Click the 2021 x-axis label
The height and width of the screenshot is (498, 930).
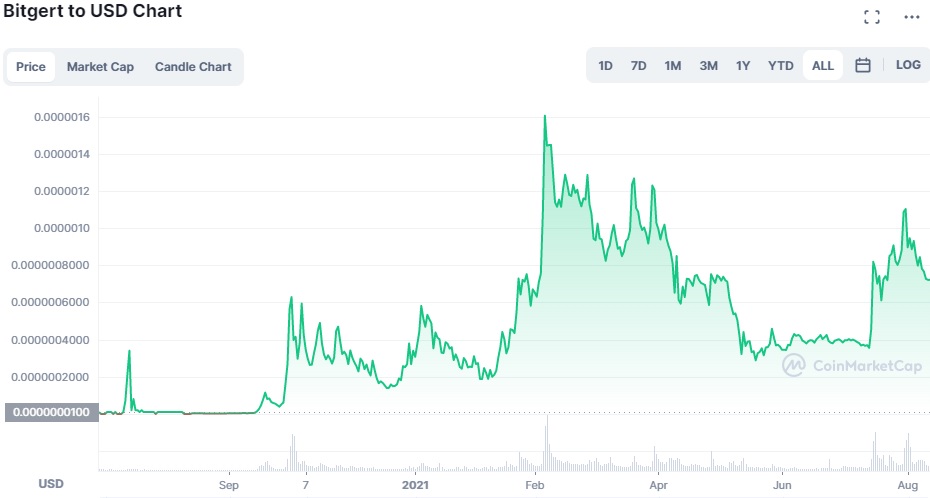pos(415,485)
